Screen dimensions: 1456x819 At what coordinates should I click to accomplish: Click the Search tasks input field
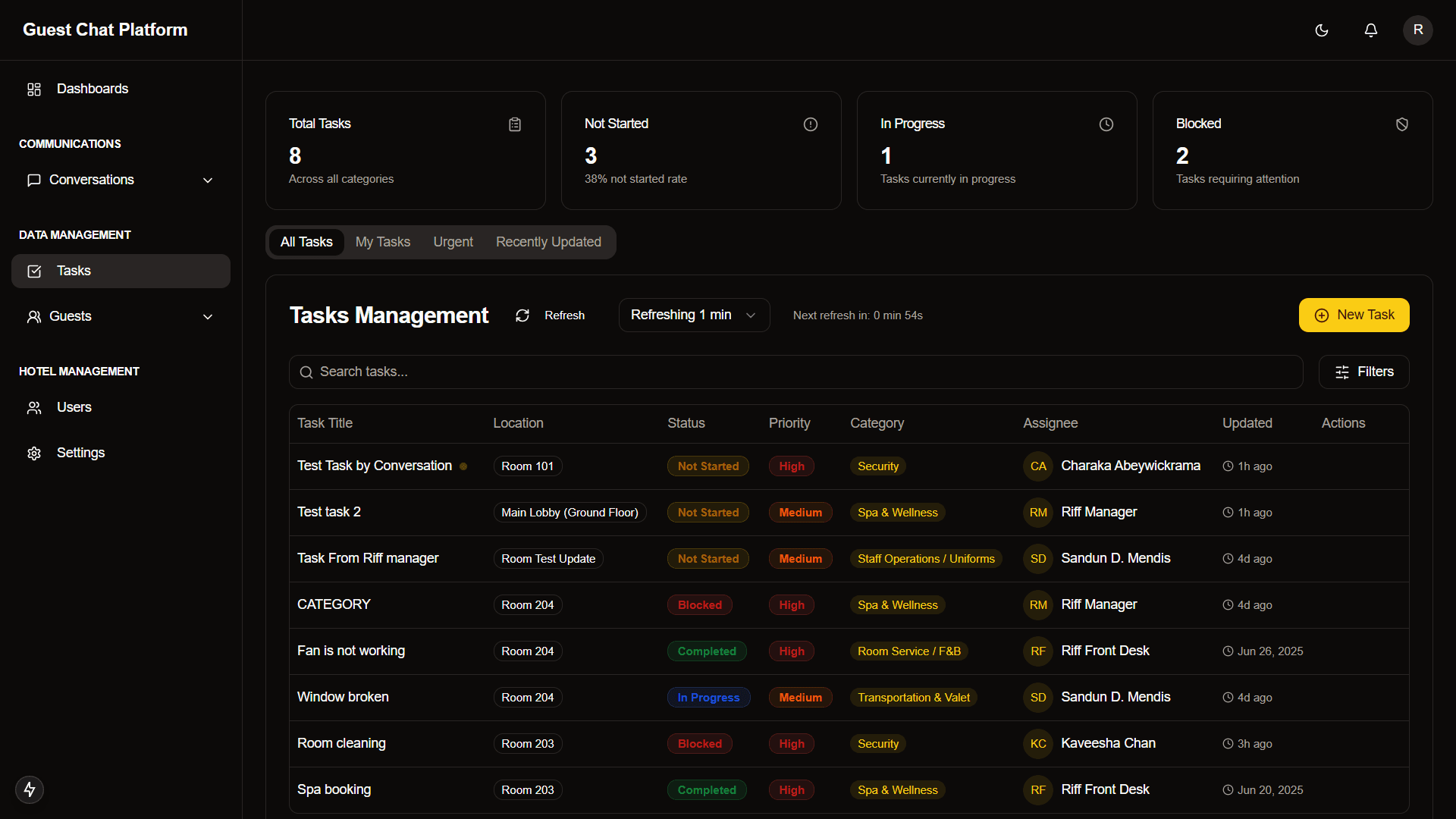click(x=796, y=372)
